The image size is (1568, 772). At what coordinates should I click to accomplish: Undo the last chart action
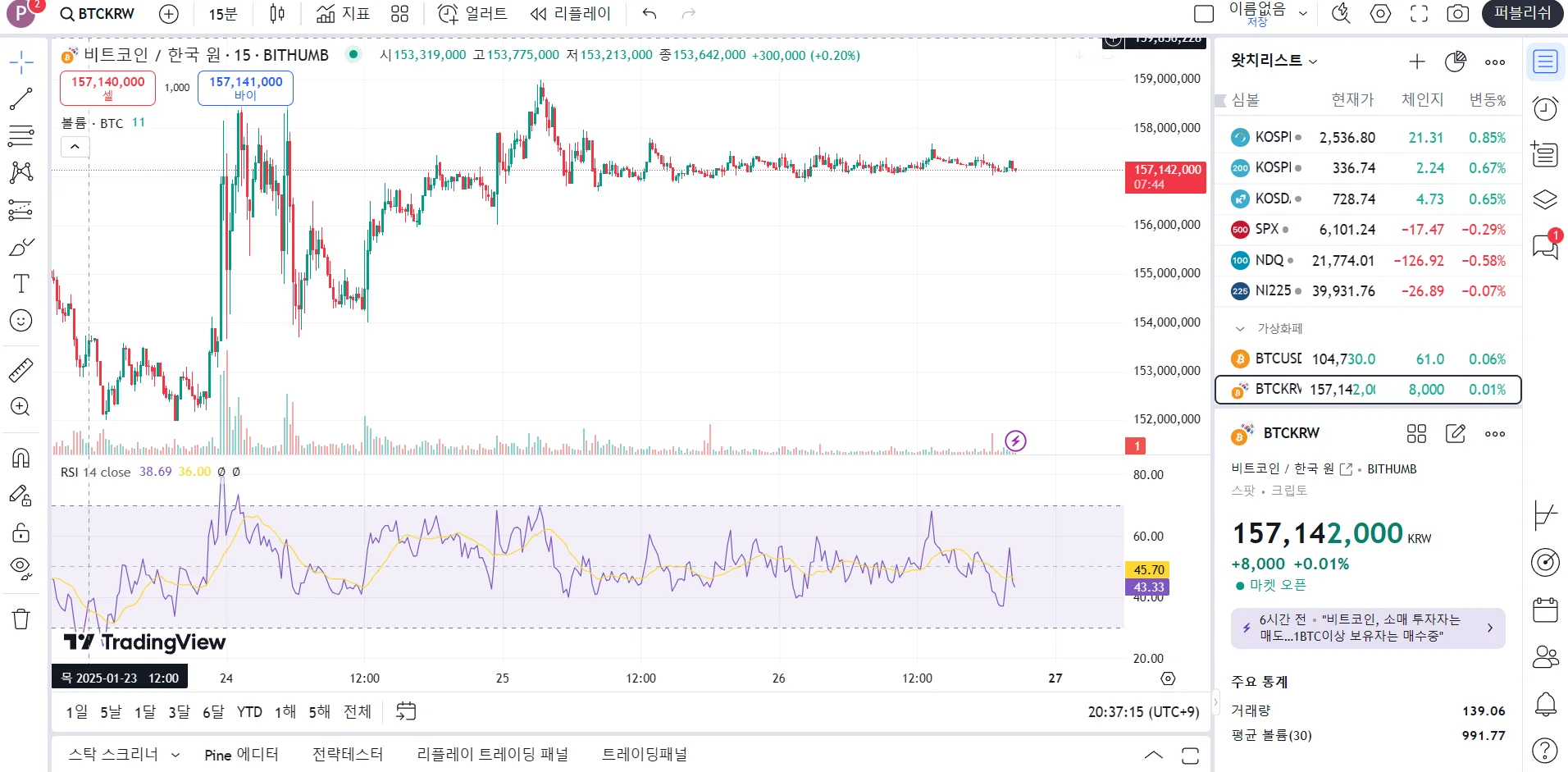pos(650,14)
